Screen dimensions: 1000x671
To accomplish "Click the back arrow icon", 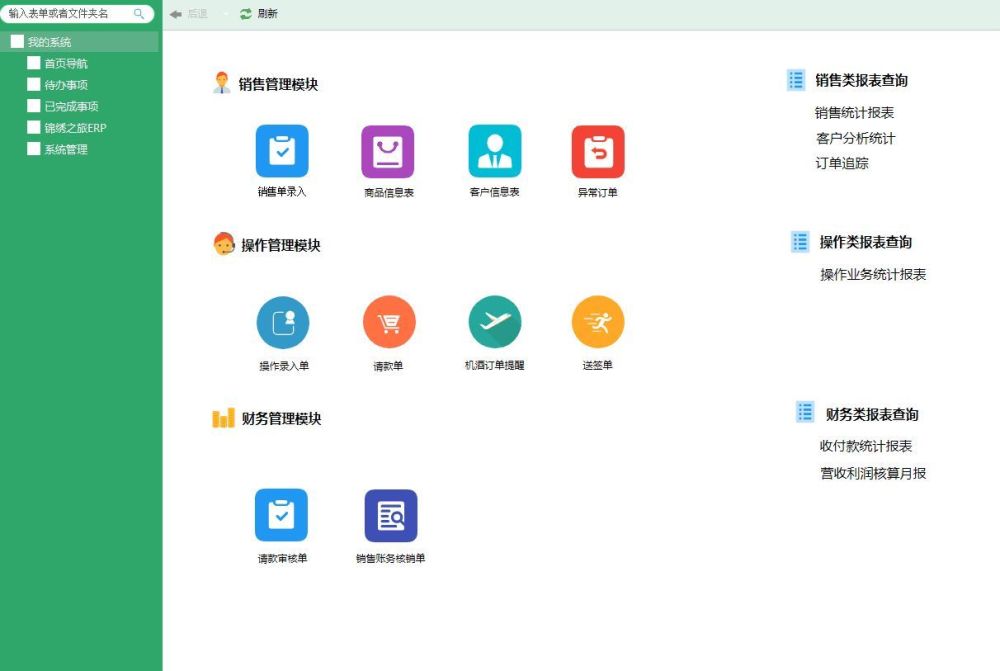I will coord(175,14).
